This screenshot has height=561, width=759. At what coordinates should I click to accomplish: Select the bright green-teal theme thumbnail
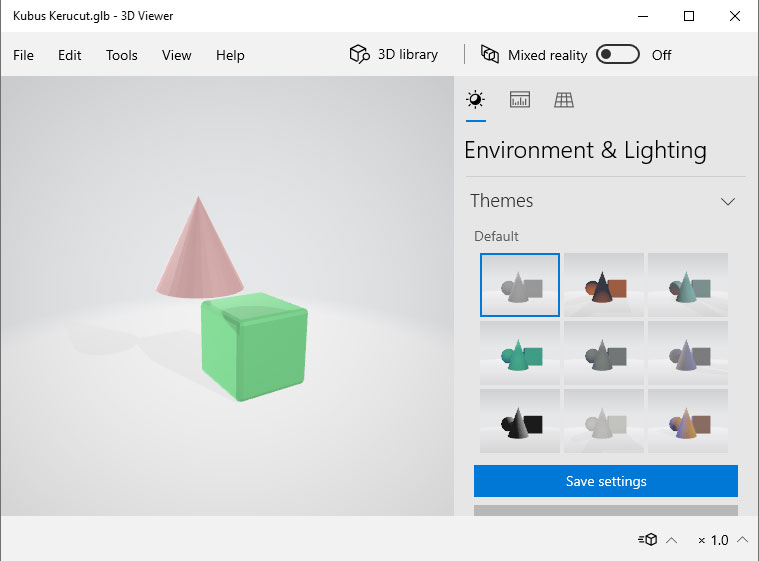click(x=520, y=353)
